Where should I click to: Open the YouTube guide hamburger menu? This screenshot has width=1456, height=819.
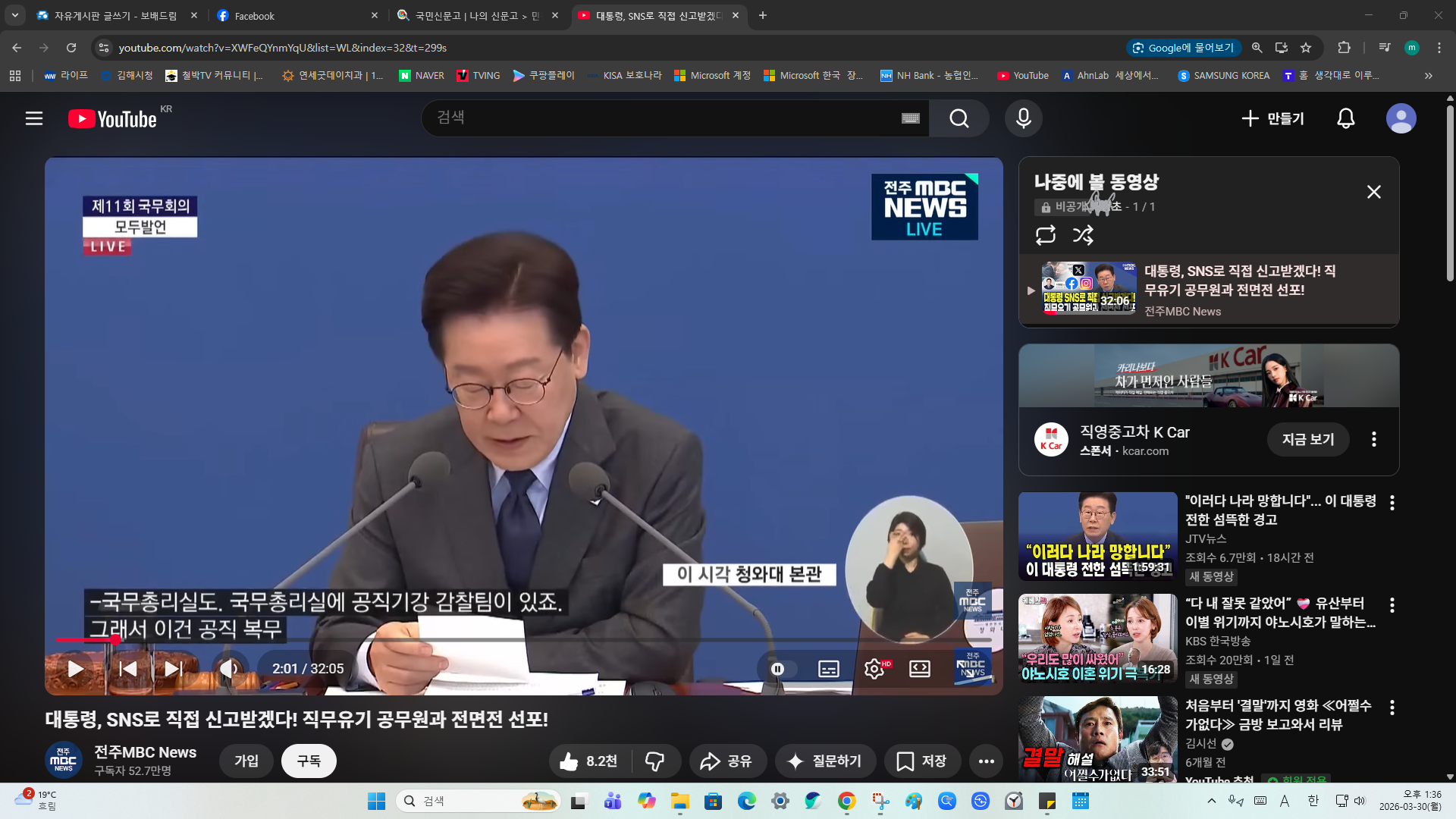tap(34, 118)
